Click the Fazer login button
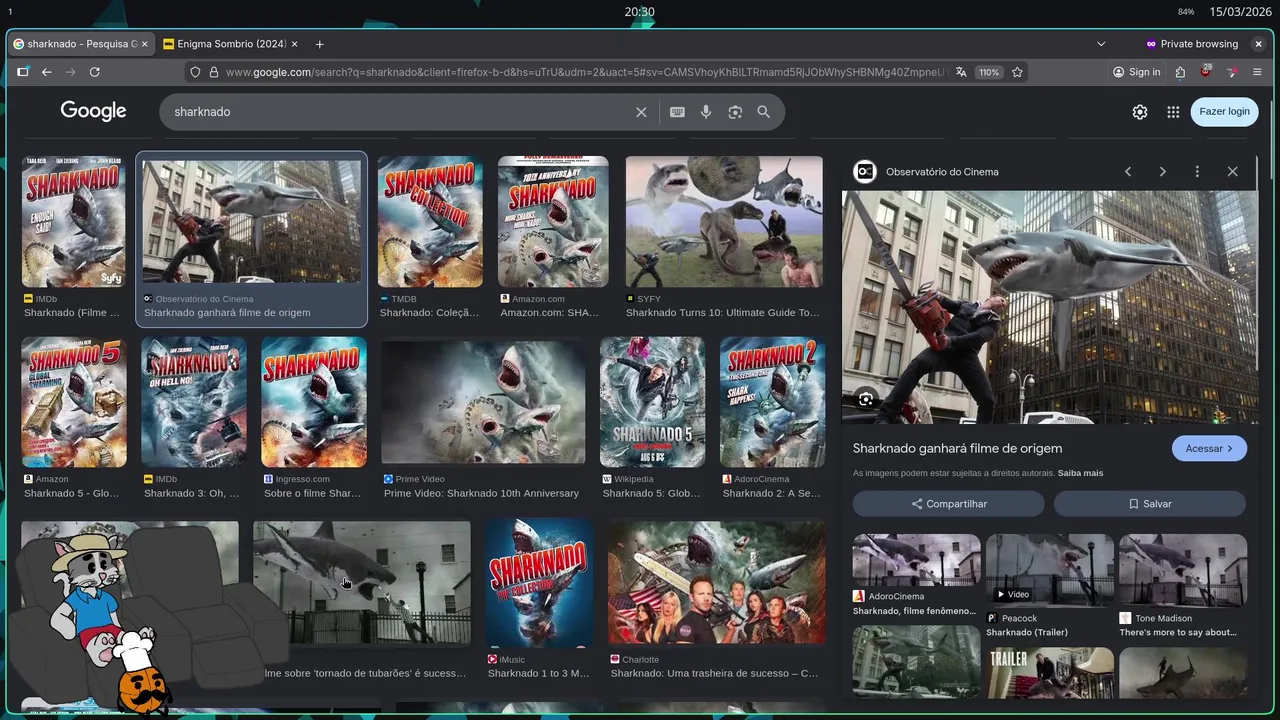 (1225, 112)
